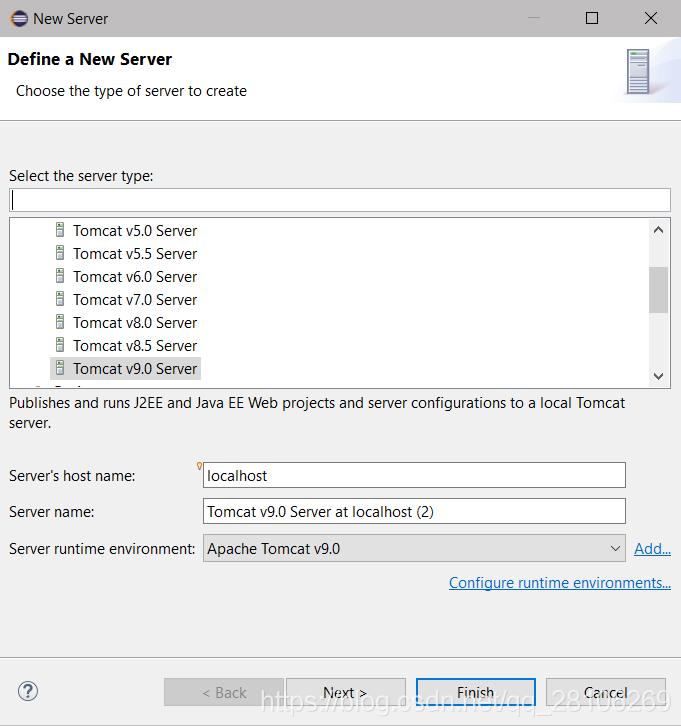Focus the server type filter field
The image size is (681, 726).
click(340, 200)
